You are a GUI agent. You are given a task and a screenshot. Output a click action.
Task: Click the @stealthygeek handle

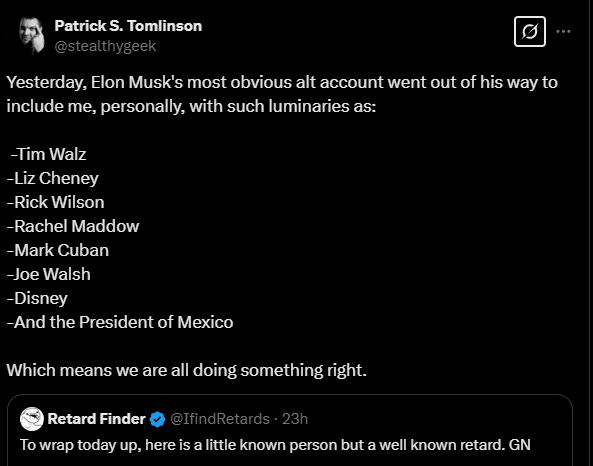[x=105, y=46]
